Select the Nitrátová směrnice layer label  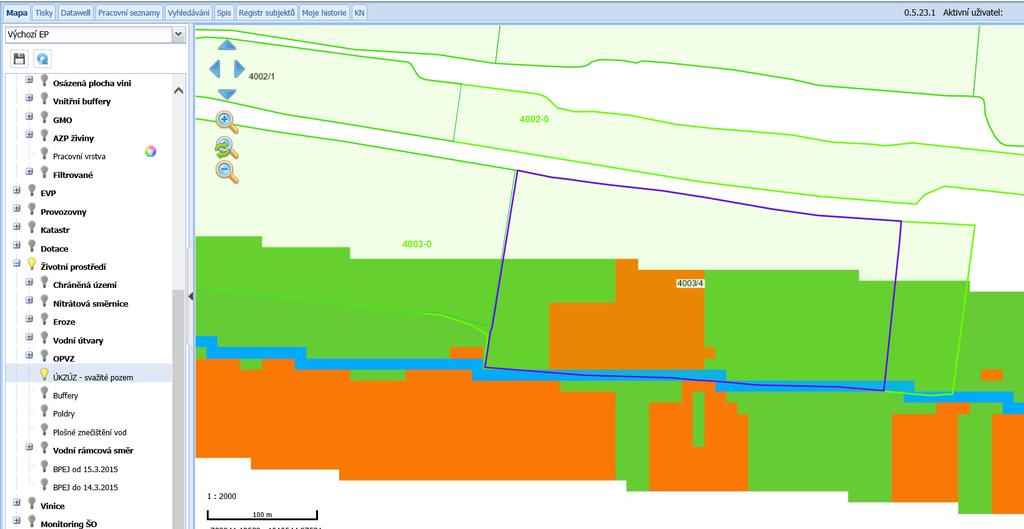tap(90, 304)
